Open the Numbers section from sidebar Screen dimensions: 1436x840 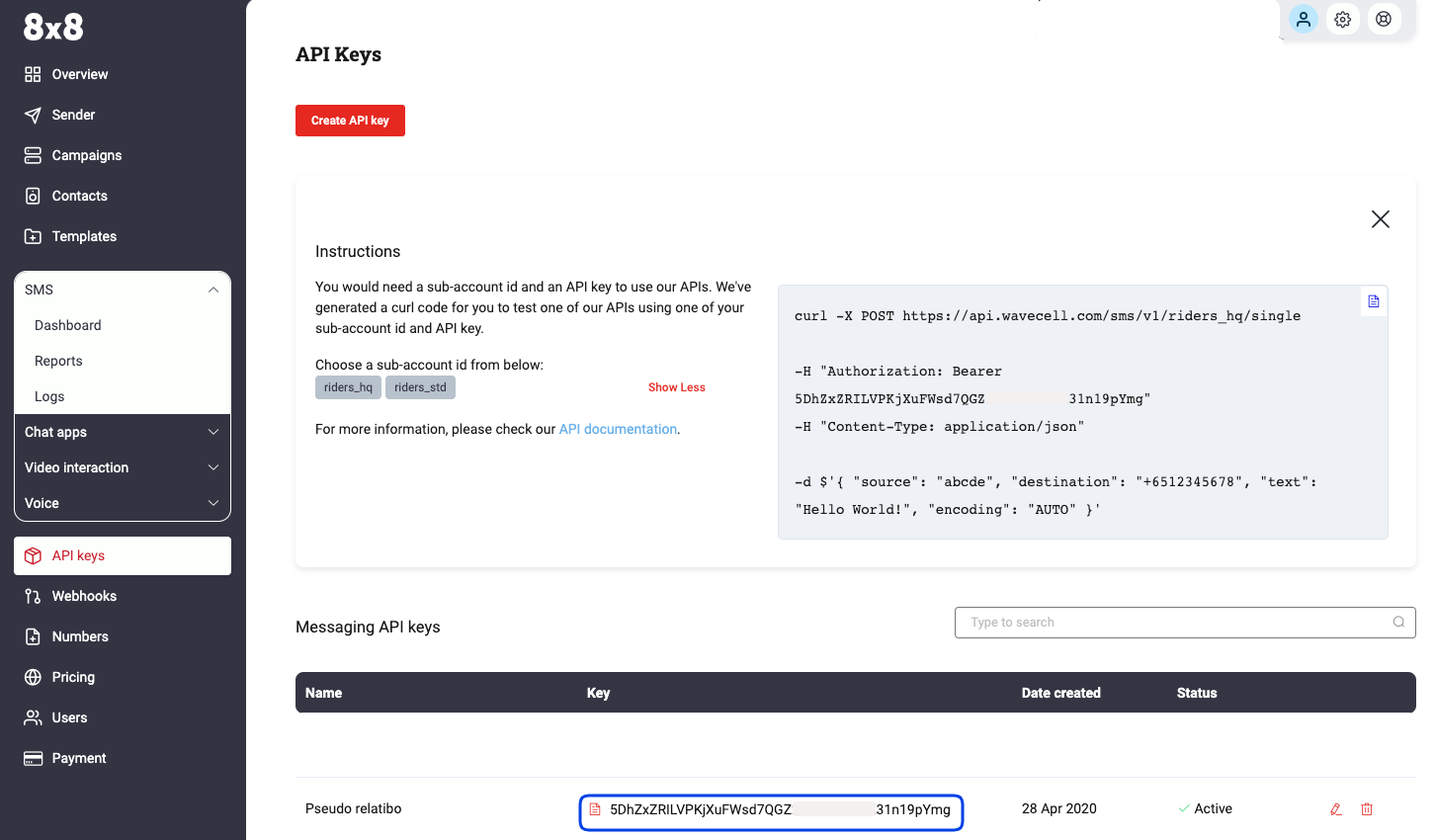pyautogui.click(x=79, y=635)
